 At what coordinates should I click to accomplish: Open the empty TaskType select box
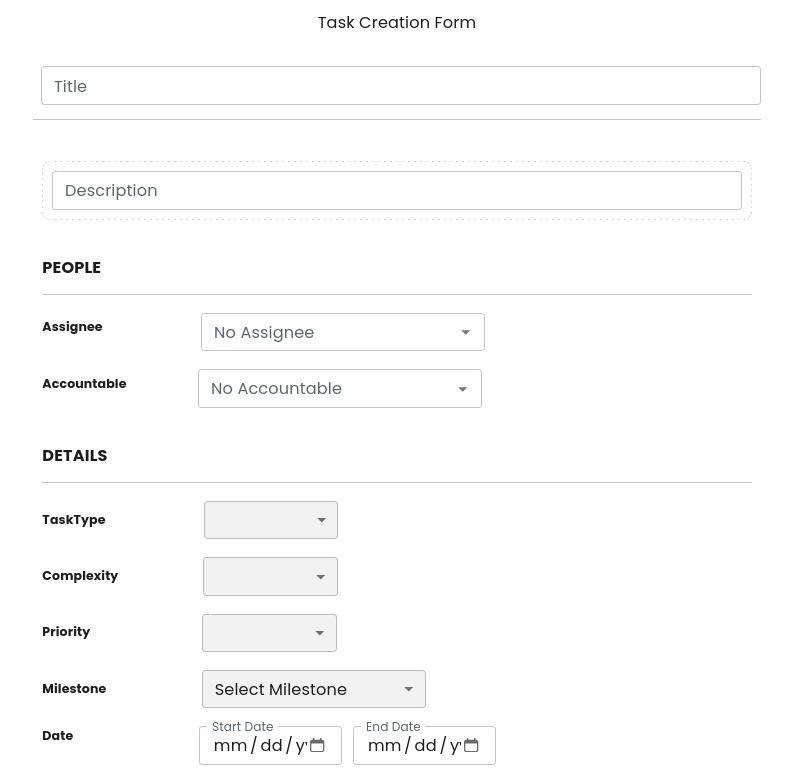(x=260, y=520)
